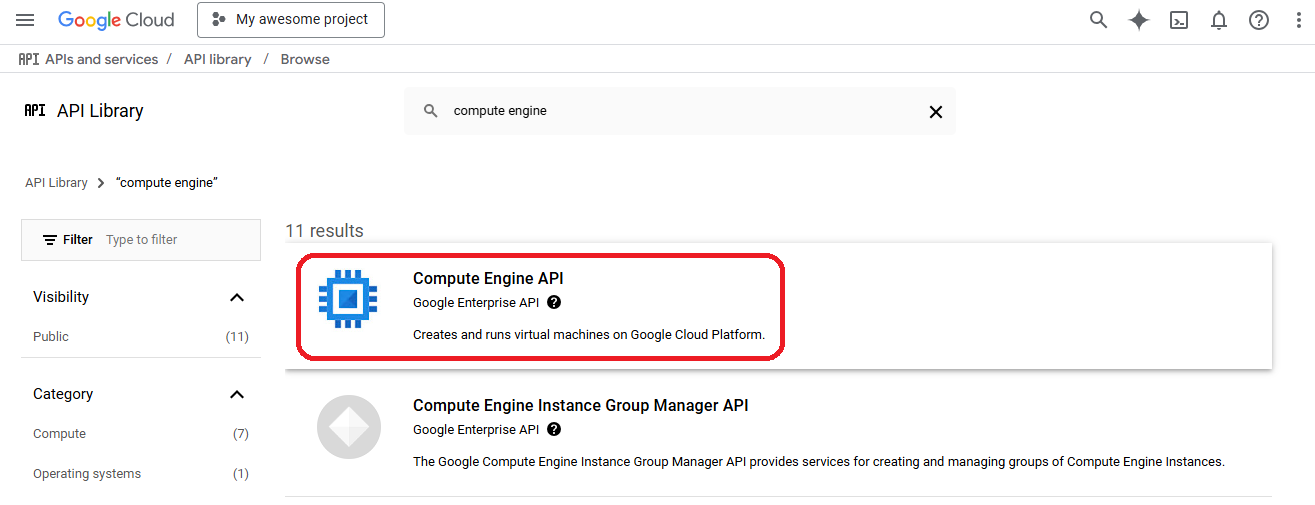This screenshot has height=505, width=1315.
Task: Open Gemini AI sparkle assistant
Action: pyautogui.click(x=1138, y=20)
